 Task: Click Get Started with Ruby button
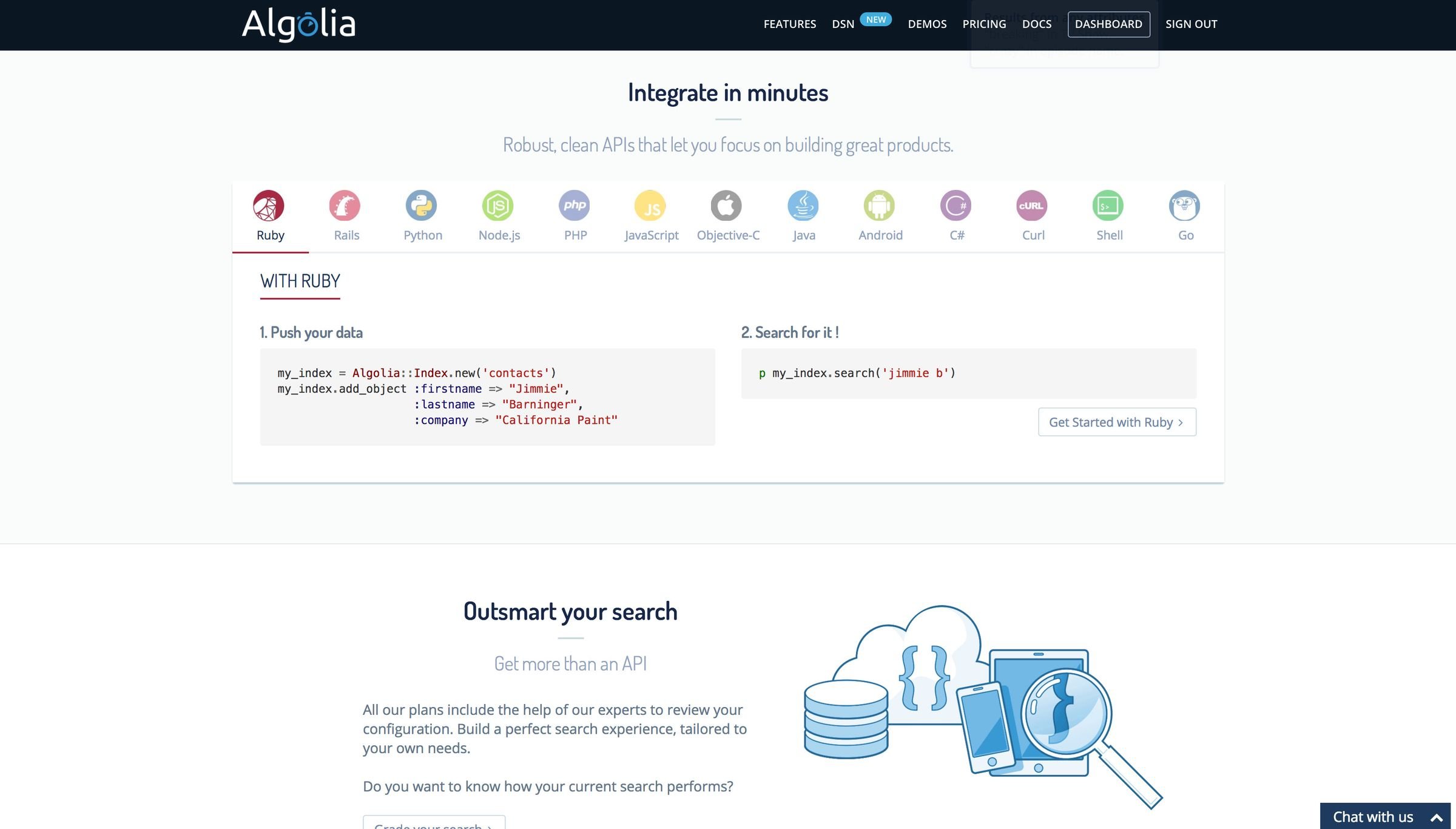(1117, 421)
